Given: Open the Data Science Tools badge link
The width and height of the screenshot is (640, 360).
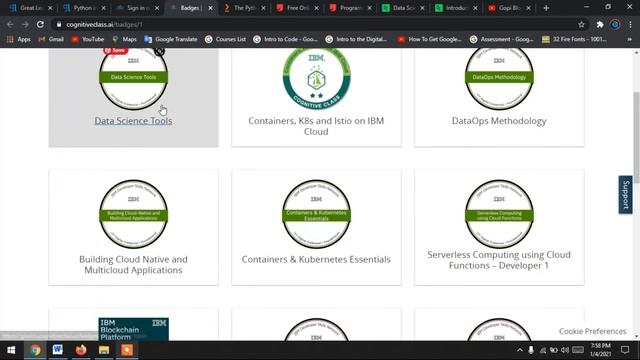Looking at the screenshot, I should [133, 121].
